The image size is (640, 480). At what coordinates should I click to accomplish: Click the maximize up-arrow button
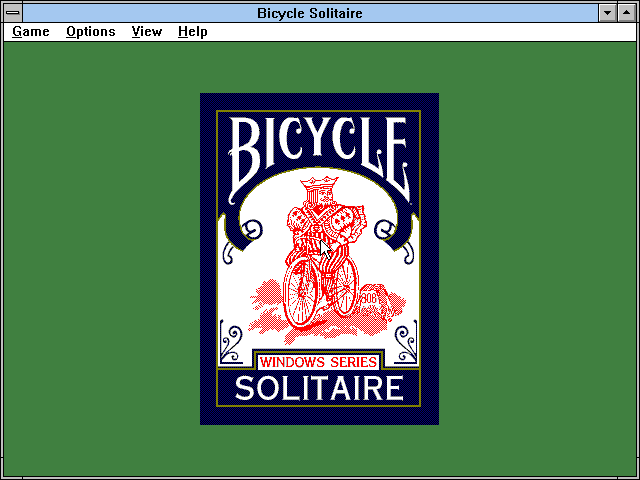(627, 12)
